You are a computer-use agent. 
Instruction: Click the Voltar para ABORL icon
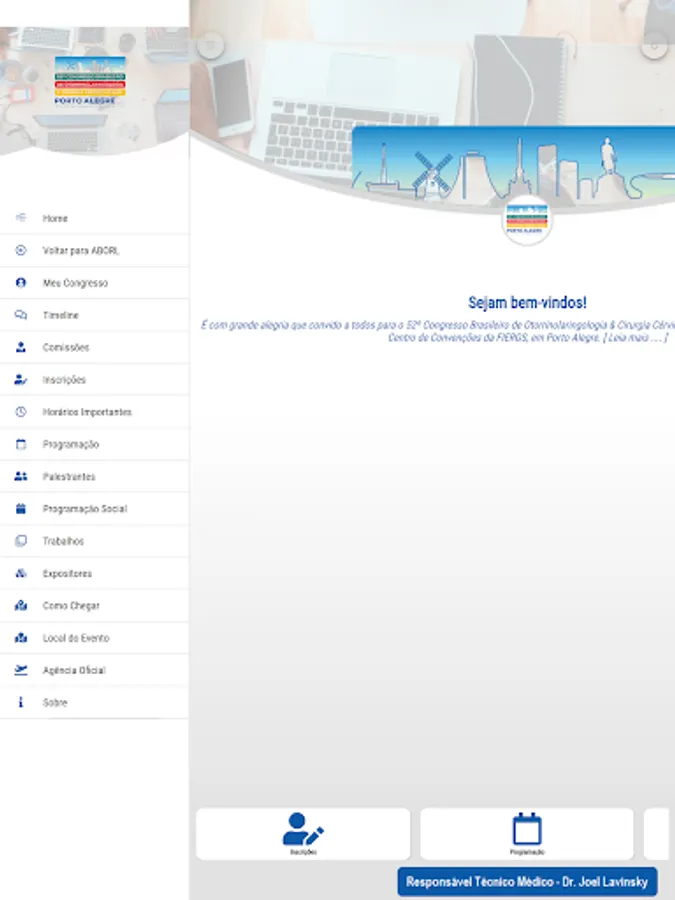(x=21, y=250)
